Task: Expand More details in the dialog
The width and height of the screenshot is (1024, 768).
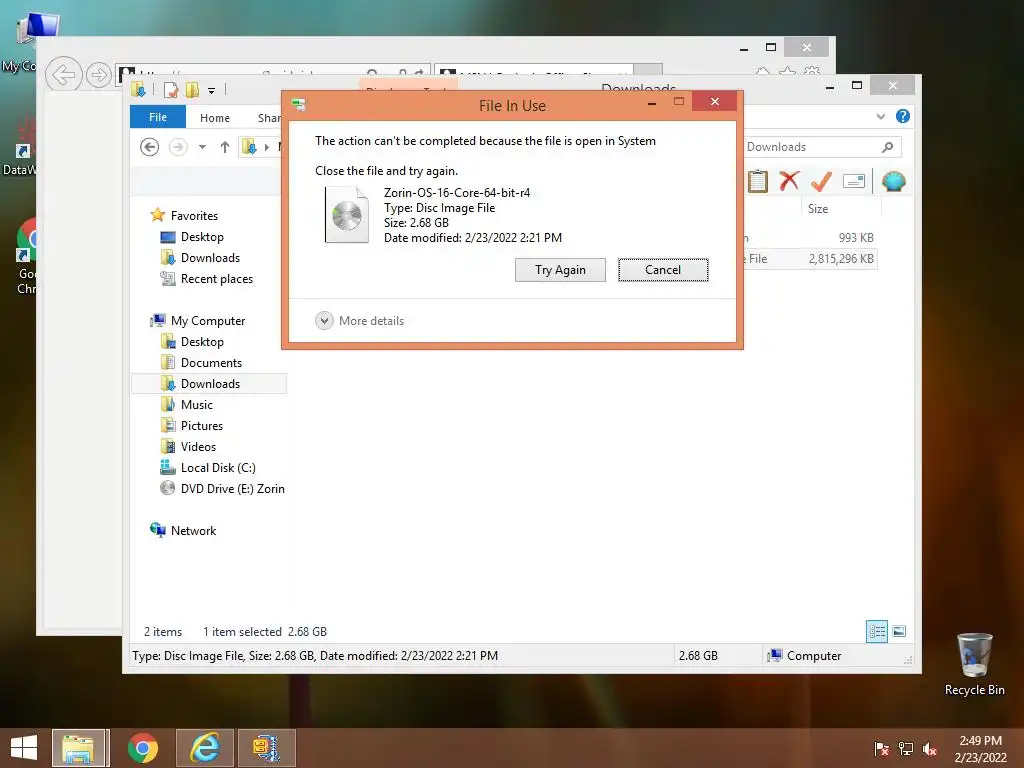Action: [x=360, y=321]
